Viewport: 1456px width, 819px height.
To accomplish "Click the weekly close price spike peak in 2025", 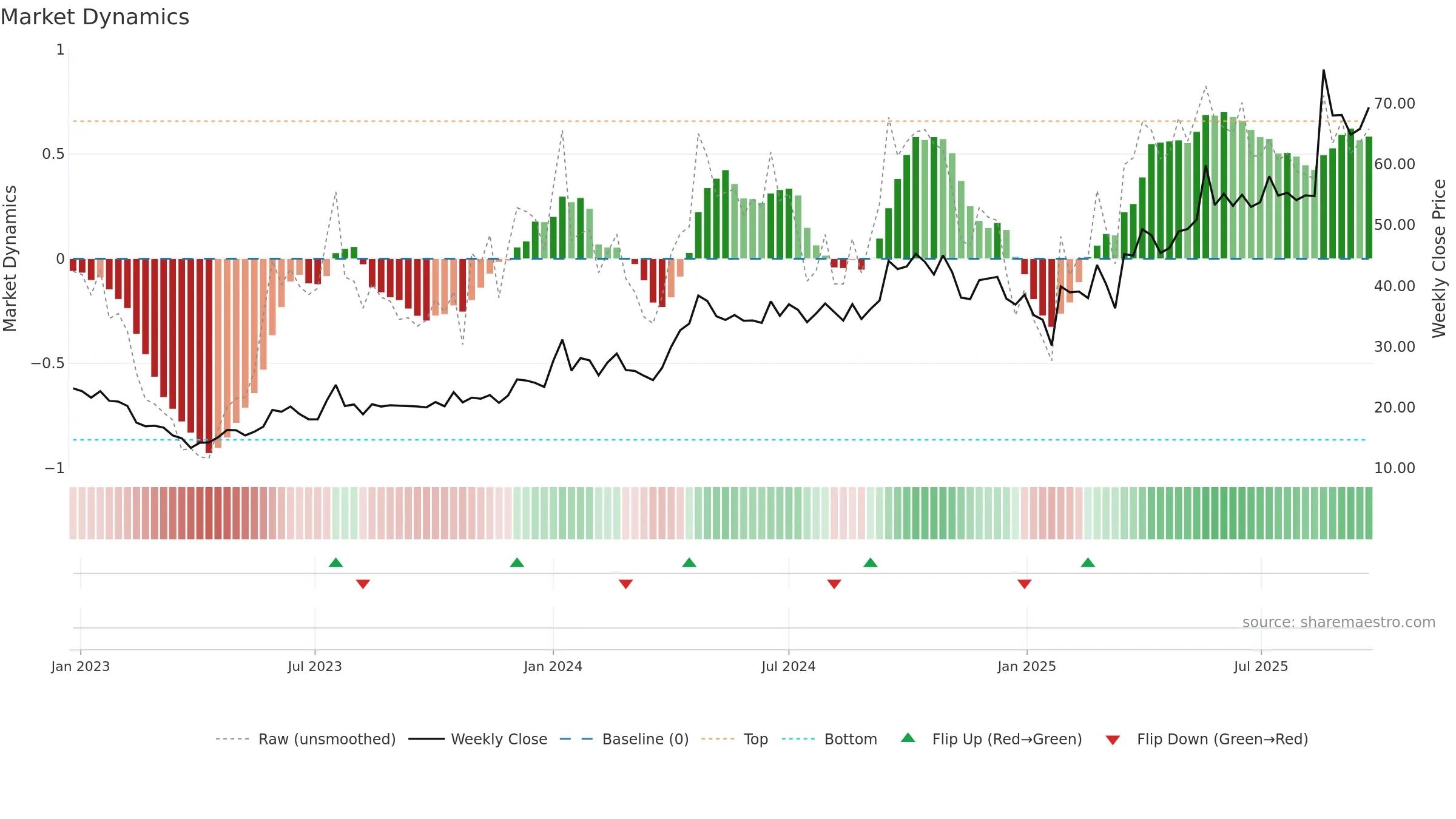I will click(1324, 70).
